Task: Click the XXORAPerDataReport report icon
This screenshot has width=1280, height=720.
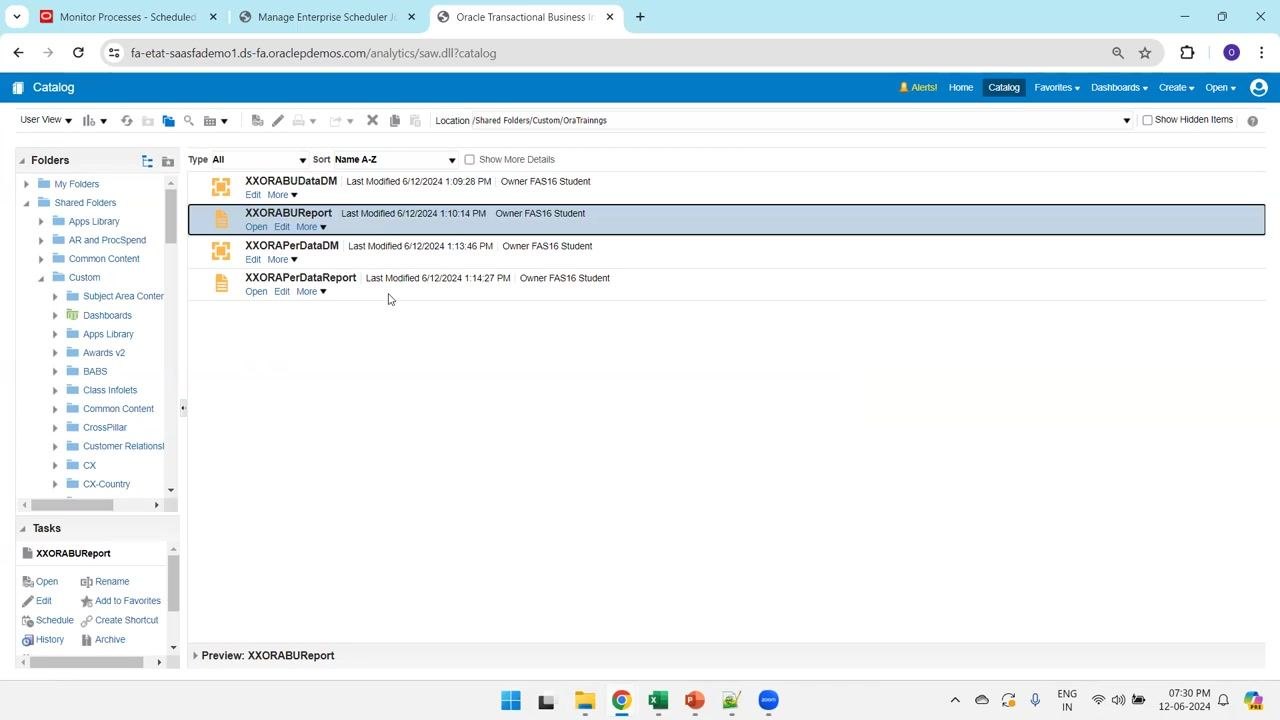Action: click(x=222, y=284)
